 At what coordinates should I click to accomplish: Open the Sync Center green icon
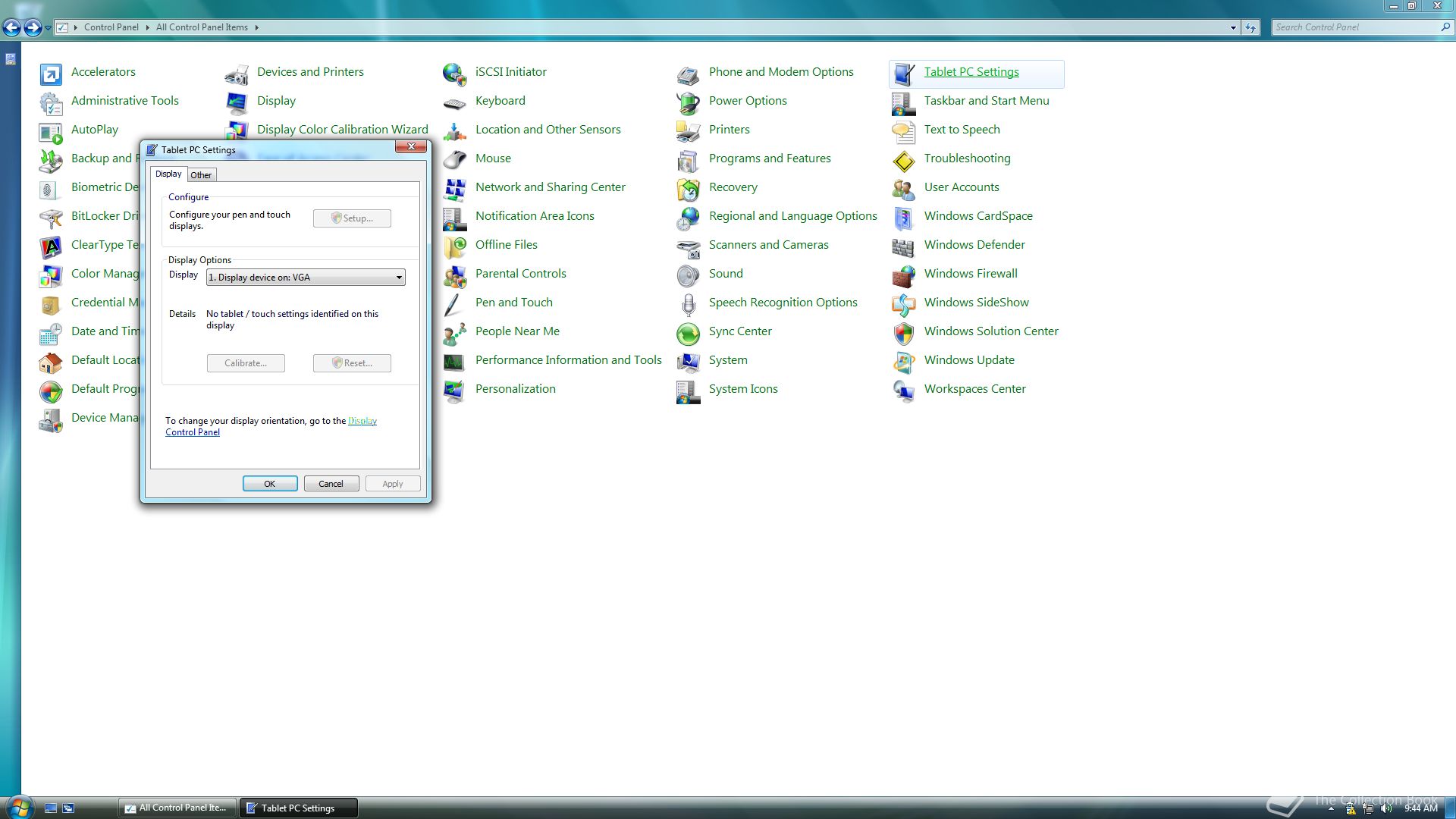coord(689,333)
